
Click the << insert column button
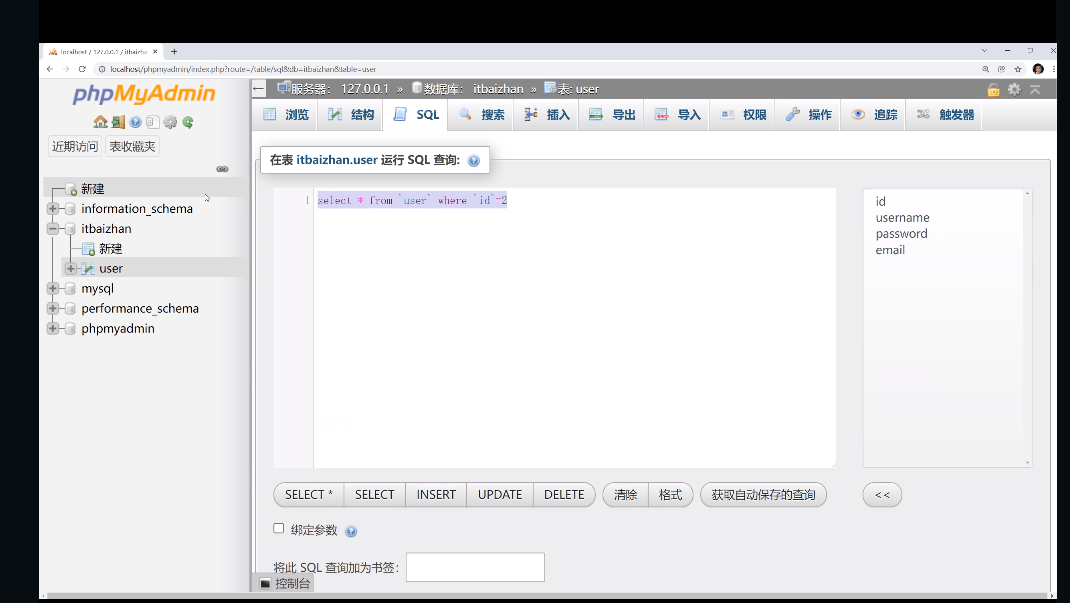click(882, 495)
